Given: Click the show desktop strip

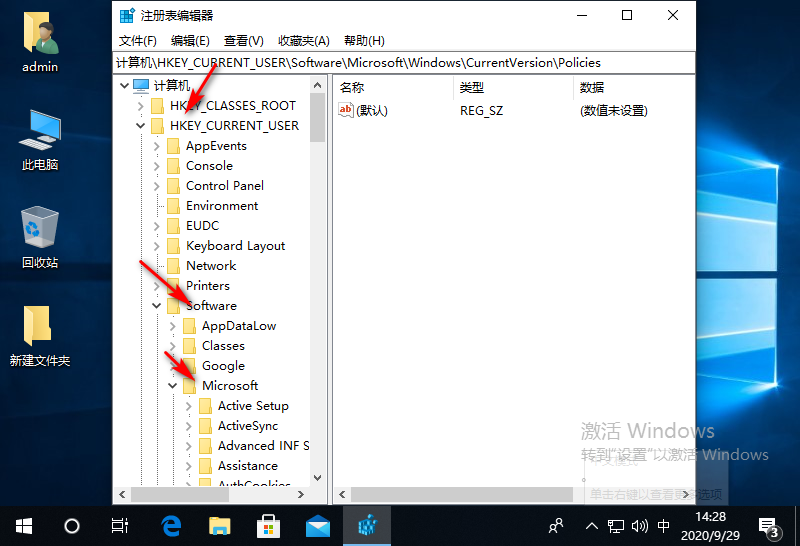Looking at the screenshot, I should tap(797, 526).
